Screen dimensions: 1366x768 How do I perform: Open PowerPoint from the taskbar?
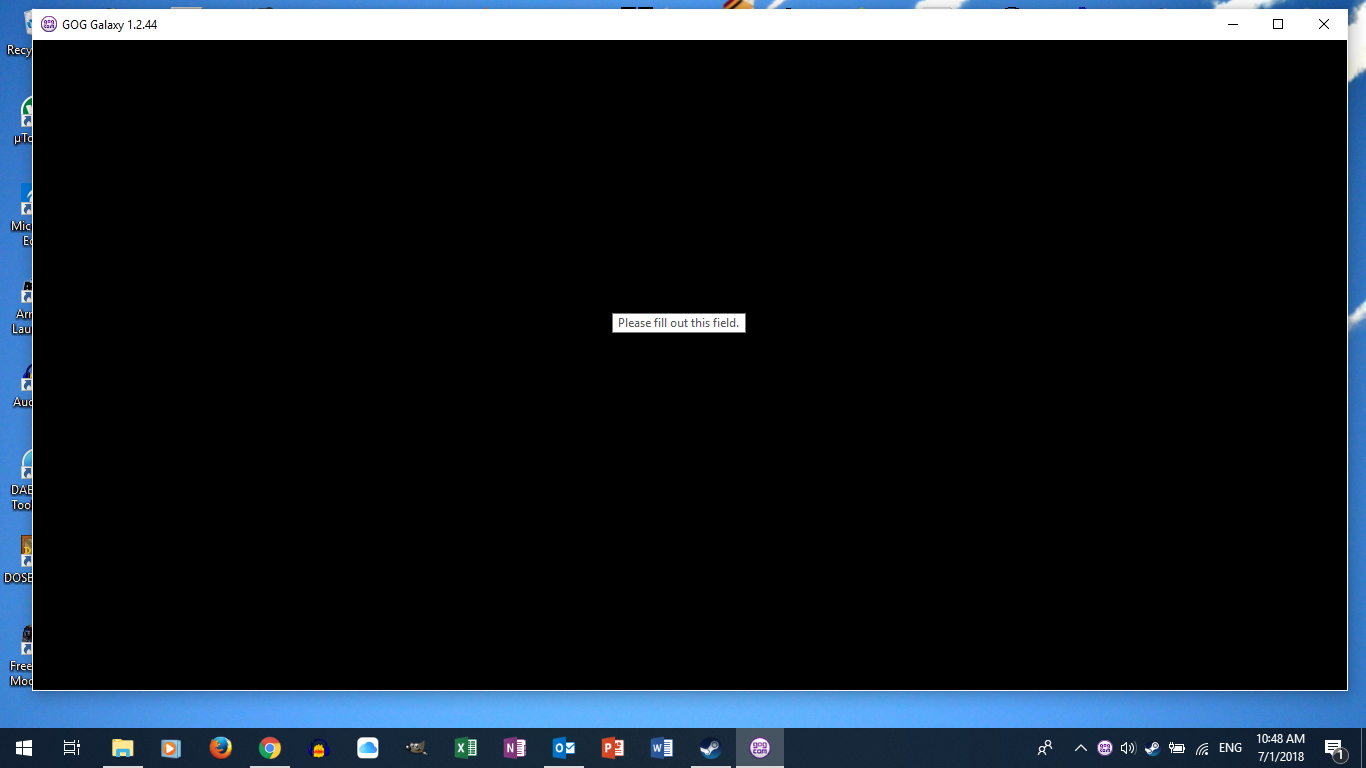point(612,747)
